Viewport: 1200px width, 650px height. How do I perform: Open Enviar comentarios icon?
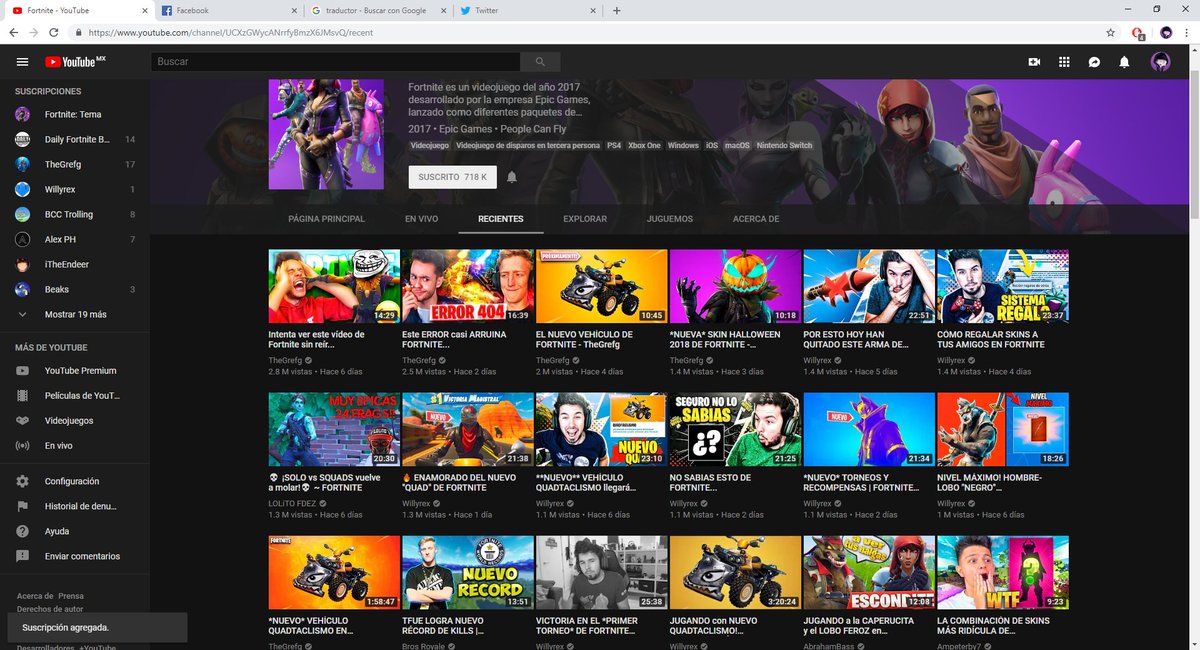pyautogui.click(x=23, y=556)
